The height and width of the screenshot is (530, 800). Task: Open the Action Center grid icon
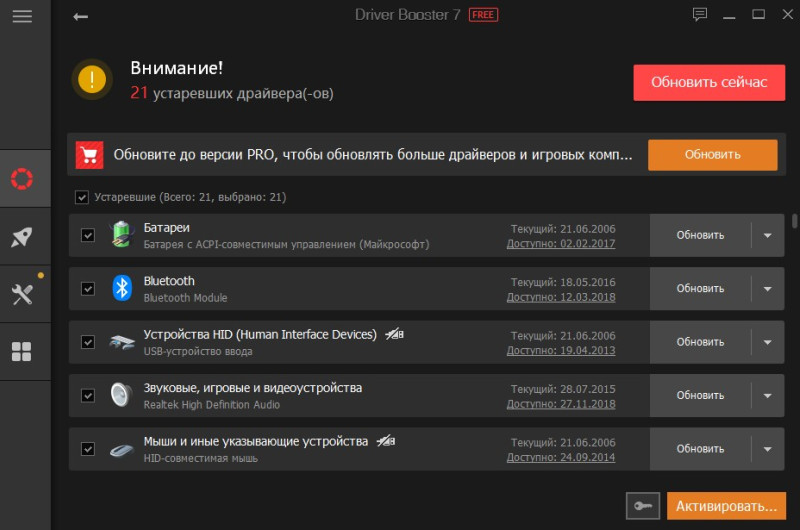pos(21,351)
